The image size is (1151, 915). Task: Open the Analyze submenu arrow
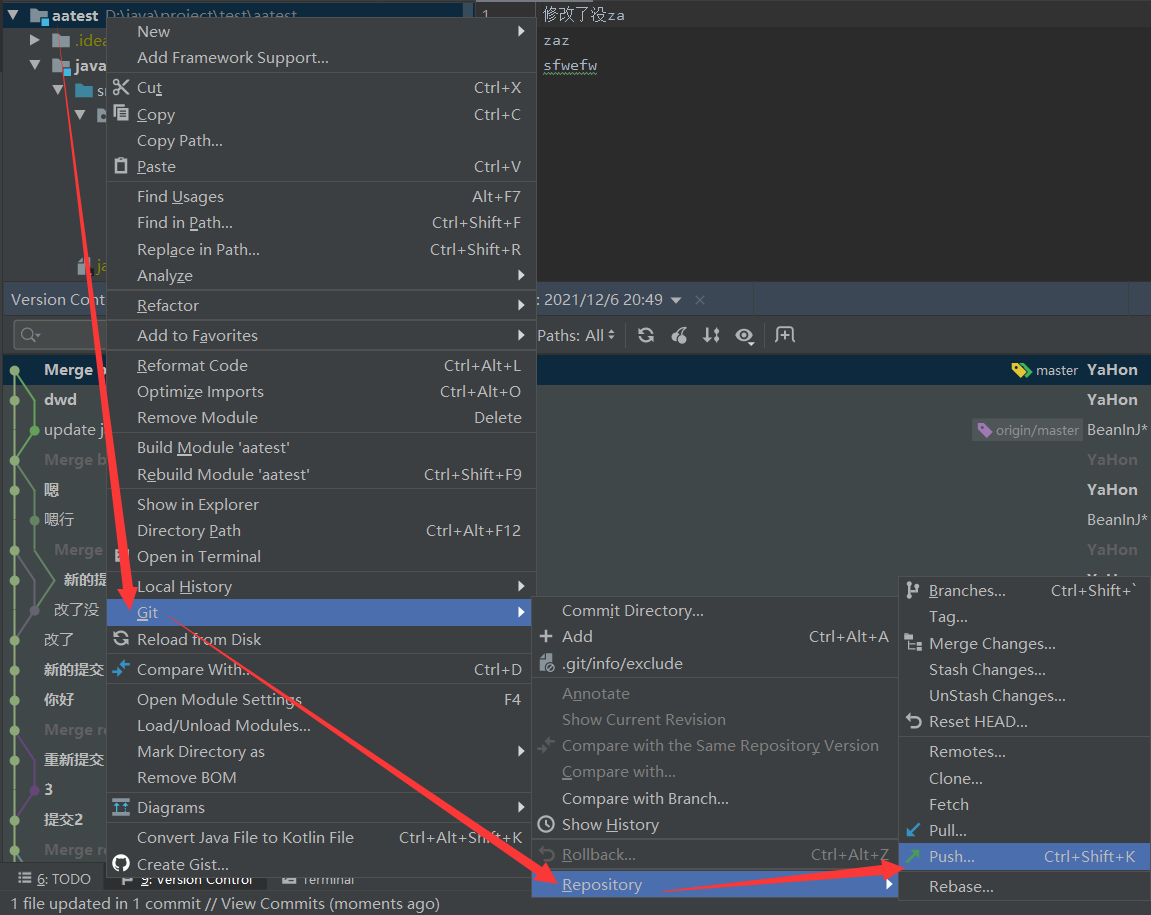point(520,275)
